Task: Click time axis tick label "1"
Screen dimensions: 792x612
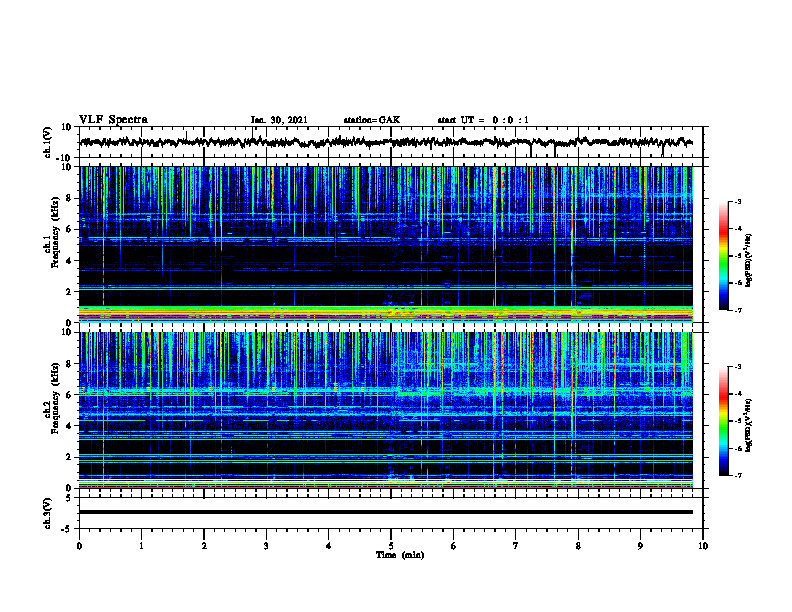Action: [x=141, y=546]
